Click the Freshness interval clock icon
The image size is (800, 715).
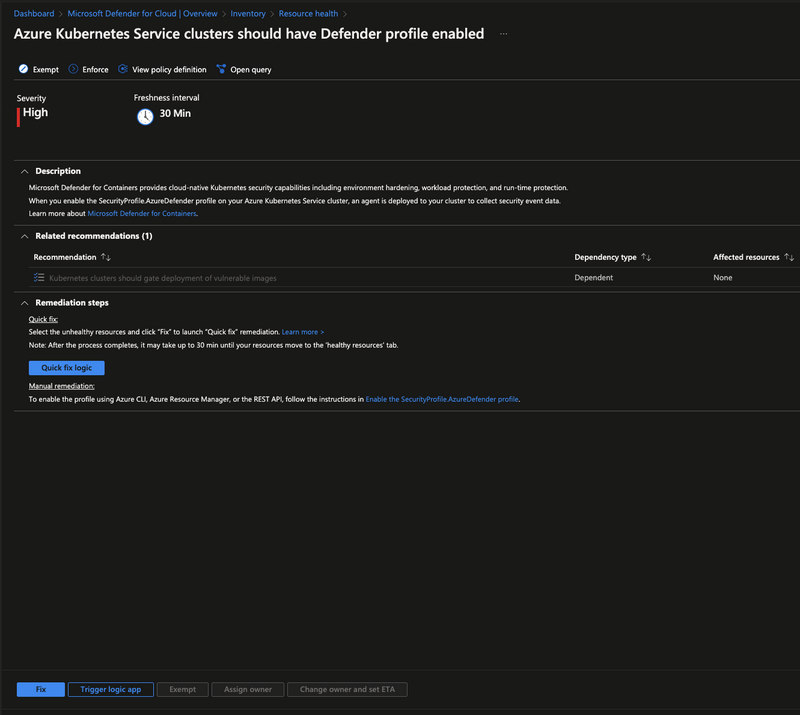click(x=145, y=116)
